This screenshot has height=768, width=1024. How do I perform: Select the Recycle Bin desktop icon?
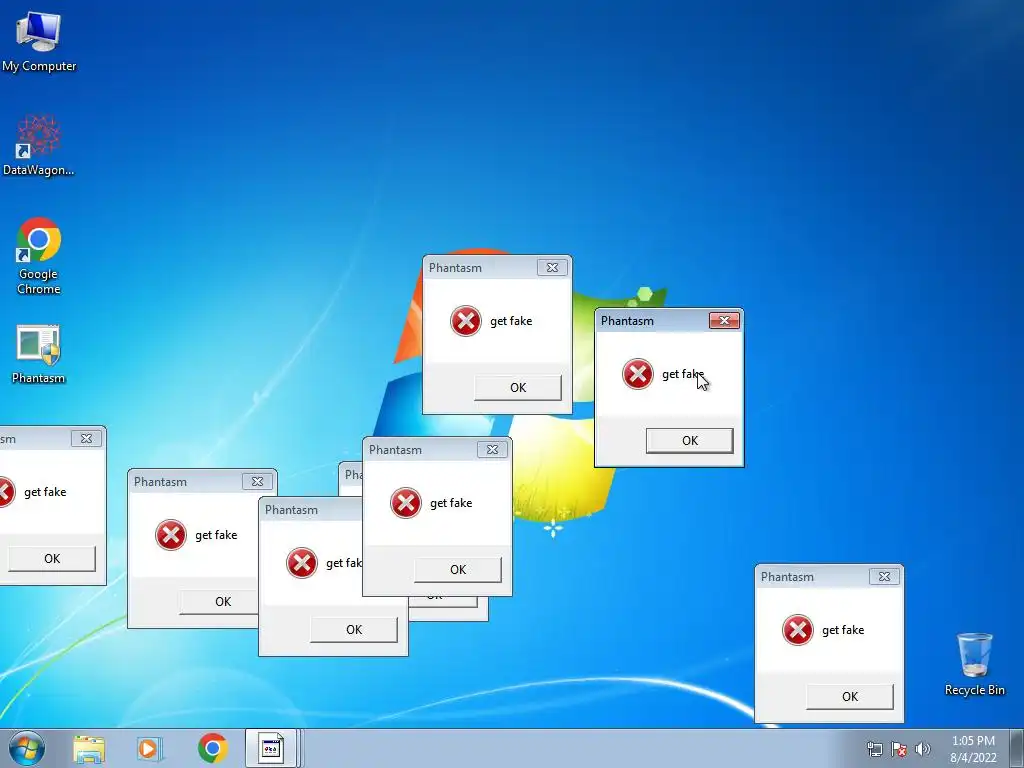point(974,664)
